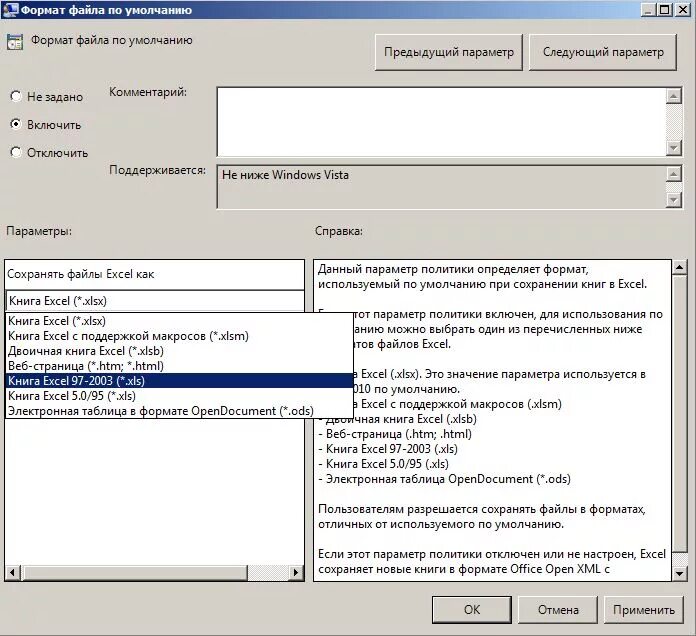The height and width of the screenshot is (636, 696).
Task: Click parameters pane scroll right arrow
Action: (296, 573)
